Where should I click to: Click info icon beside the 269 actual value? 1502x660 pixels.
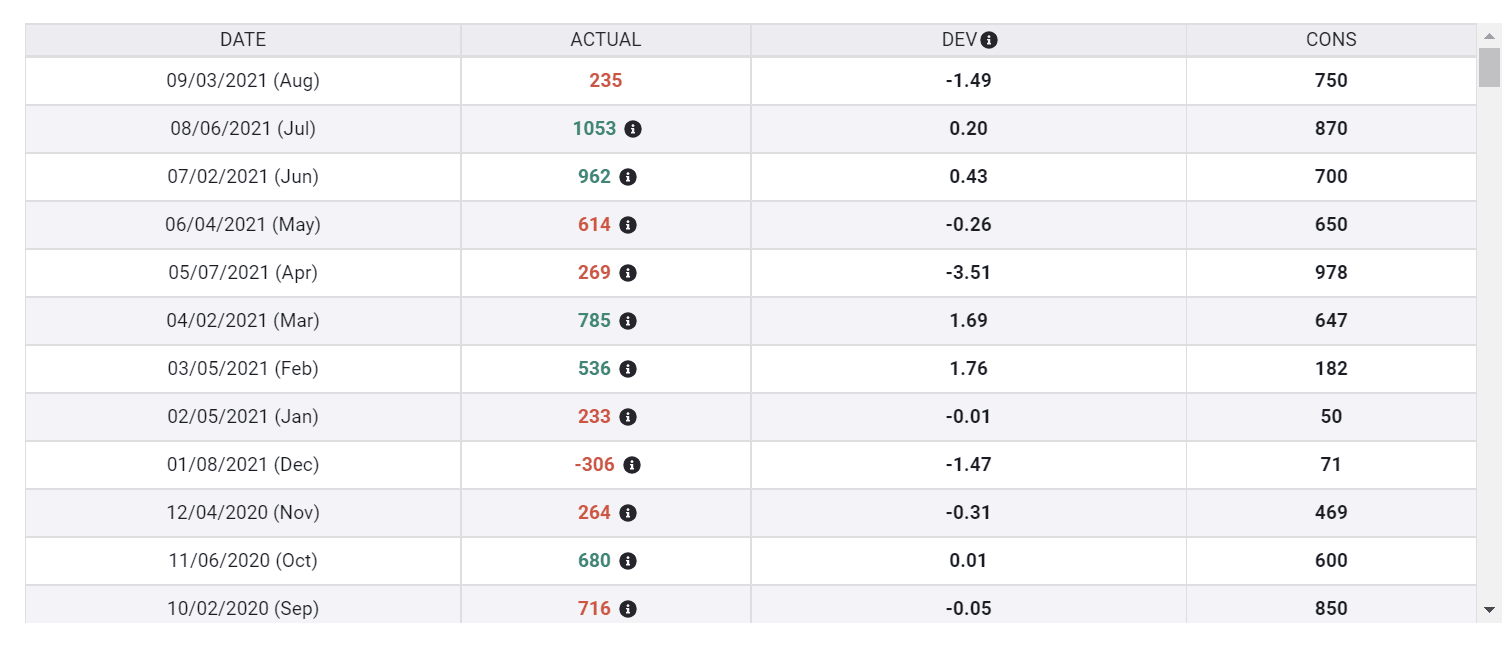tap(628, 273)
